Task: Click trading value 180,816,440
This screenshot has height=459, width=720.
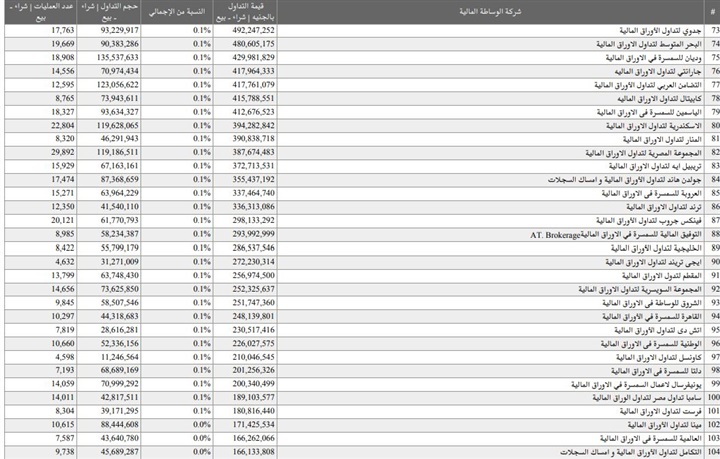Action: tap(253, 411)
